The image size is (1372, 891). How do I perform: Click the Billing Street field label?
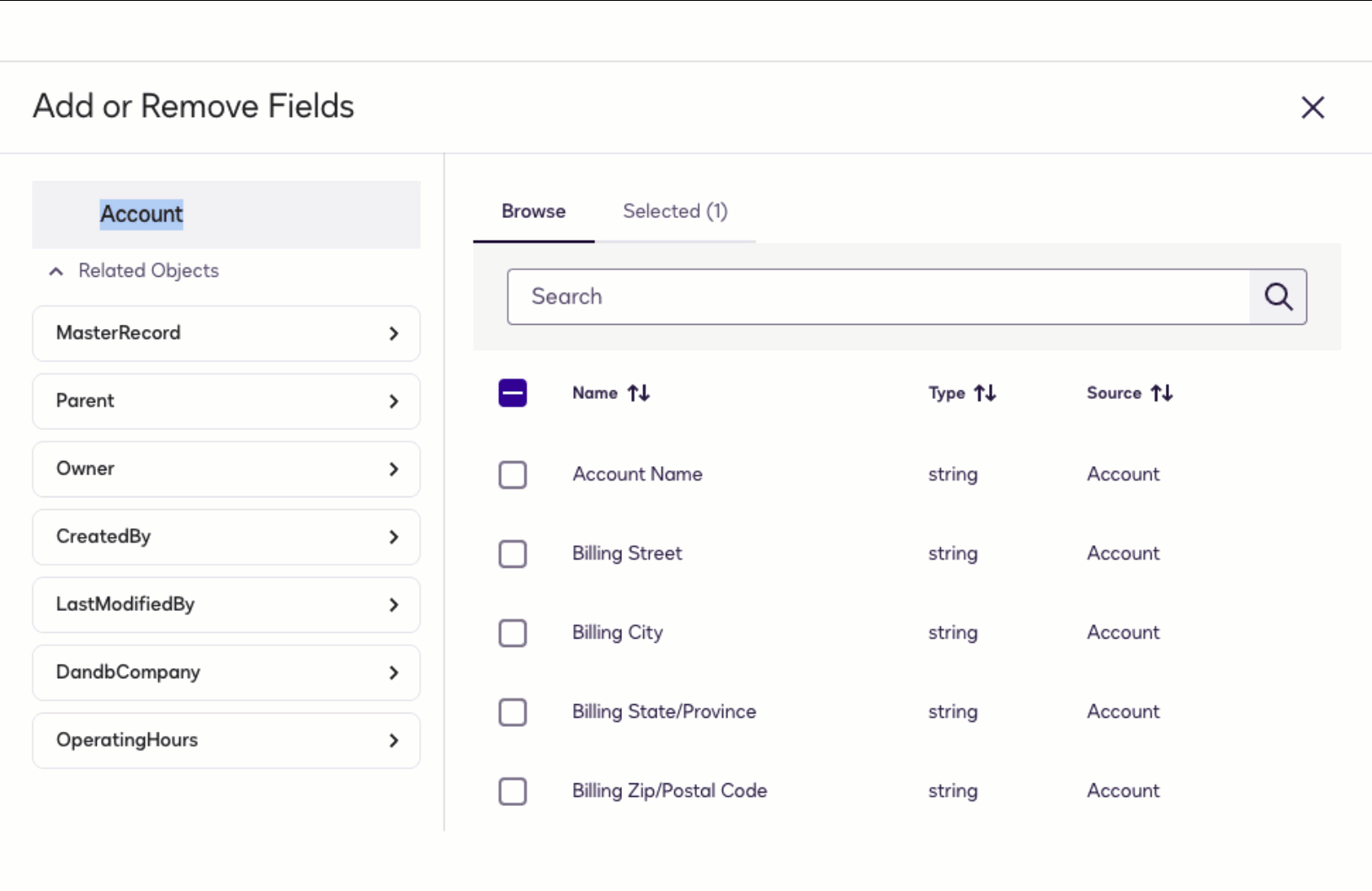click(x=627, y=554)
